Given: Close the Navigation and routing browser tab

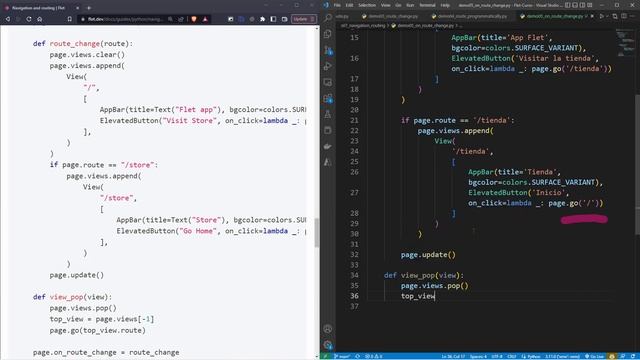Looking at the screenshot, I should (x=78, y=8).
